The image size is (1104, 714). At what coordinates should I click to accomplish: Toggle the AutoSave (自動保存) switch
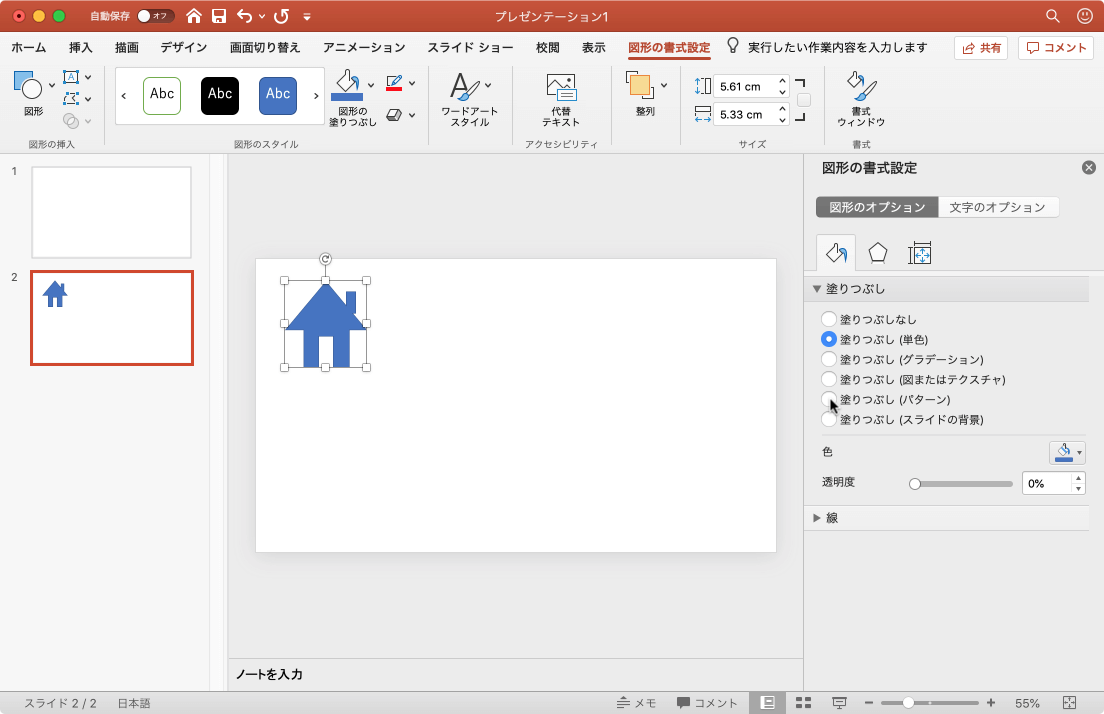(155, 16)
